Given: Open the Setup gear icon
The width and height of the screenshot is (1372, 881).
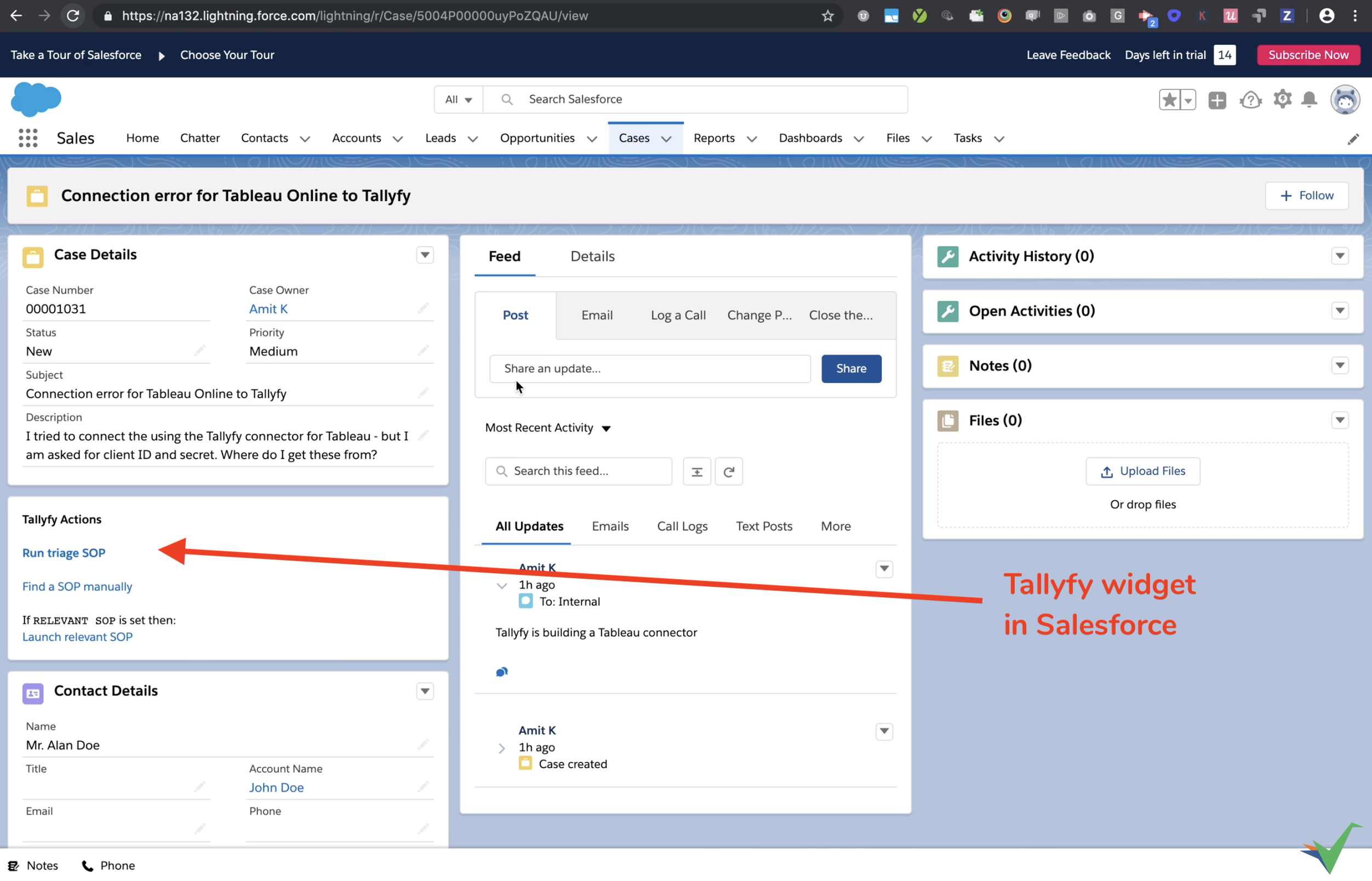Looking at the screenshot, I should (1282, 100).
